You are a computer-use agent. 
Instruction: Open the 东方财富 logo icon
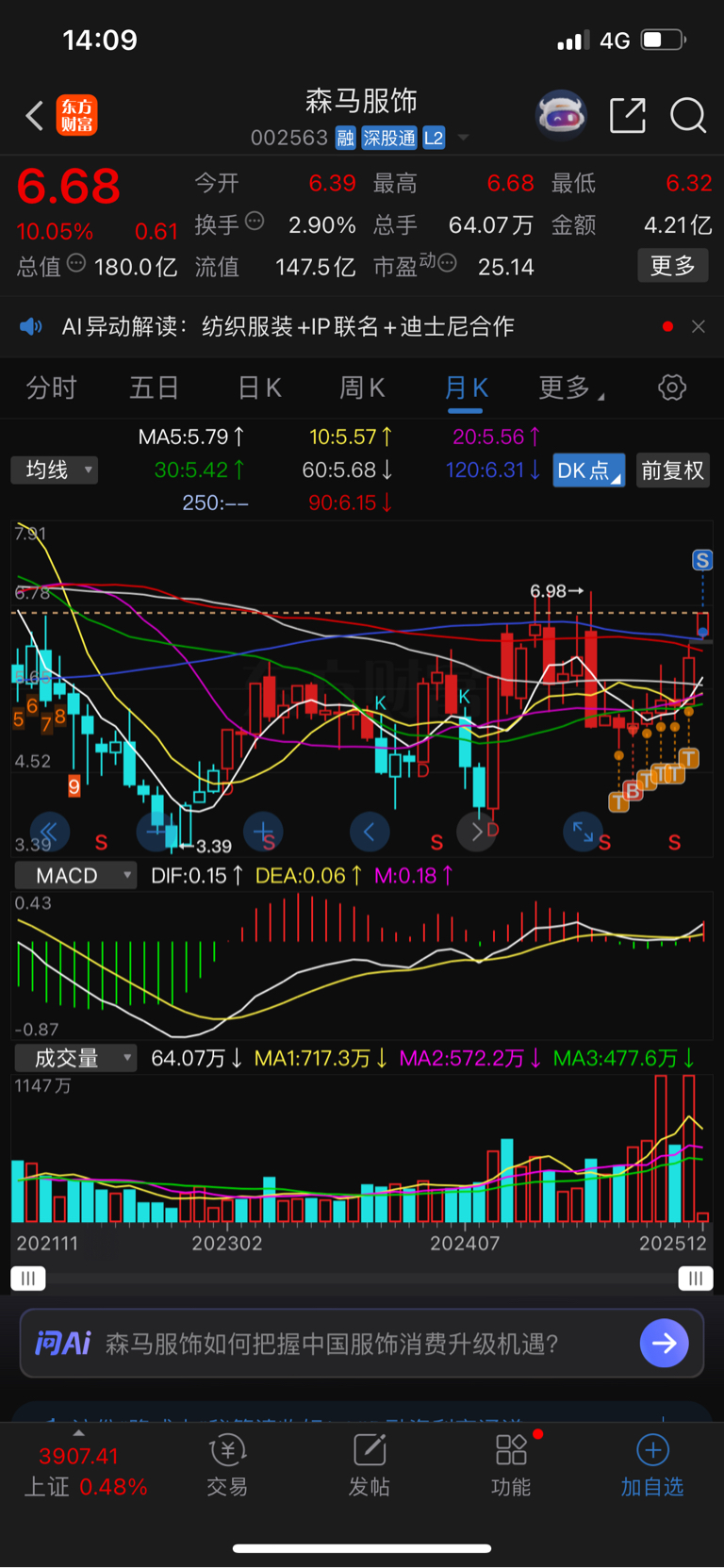[x=77, y=116]
